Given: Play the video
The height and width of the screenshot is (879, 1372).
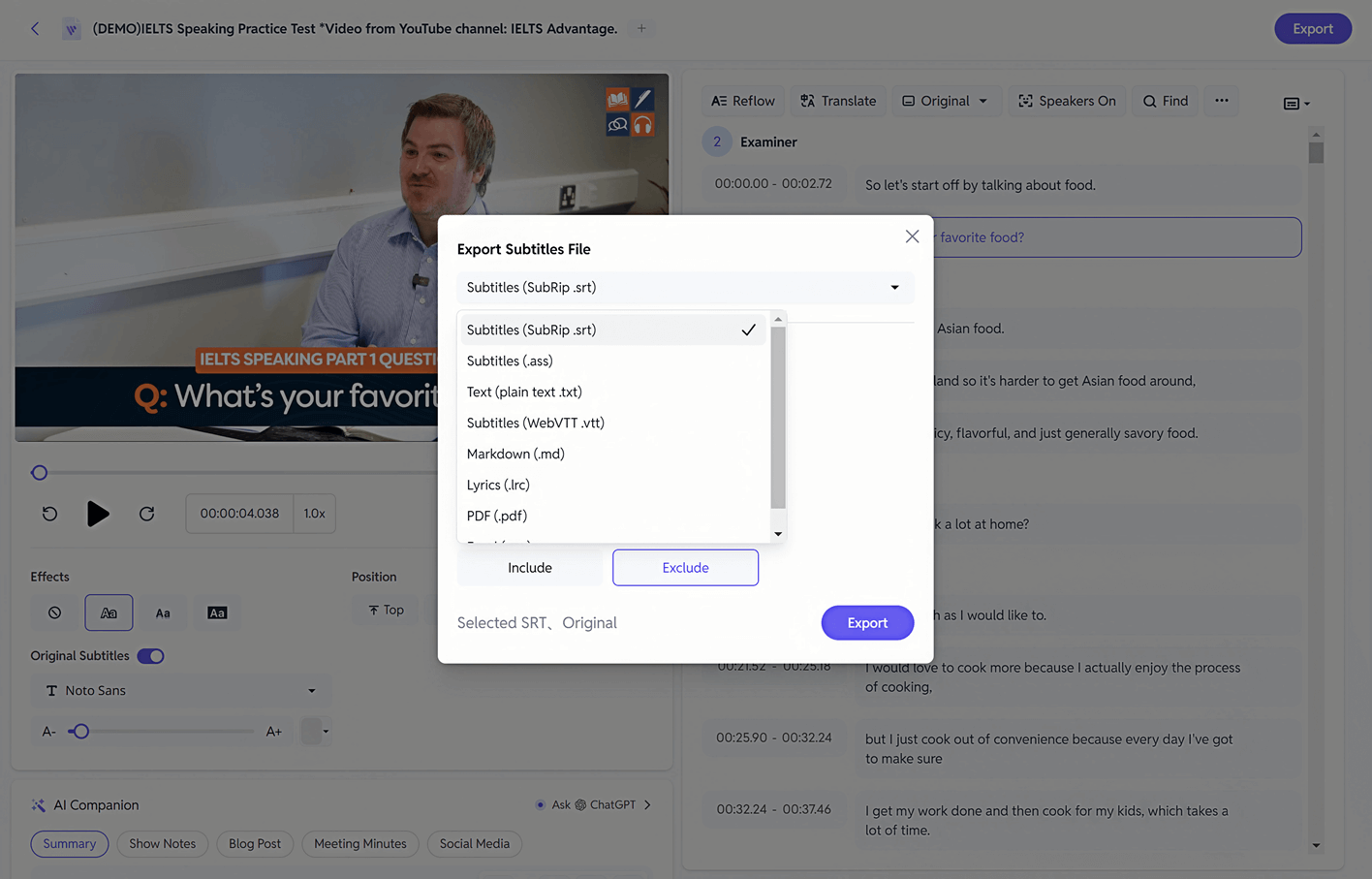Looking at the screenshot, I should [x=98, y=514].
